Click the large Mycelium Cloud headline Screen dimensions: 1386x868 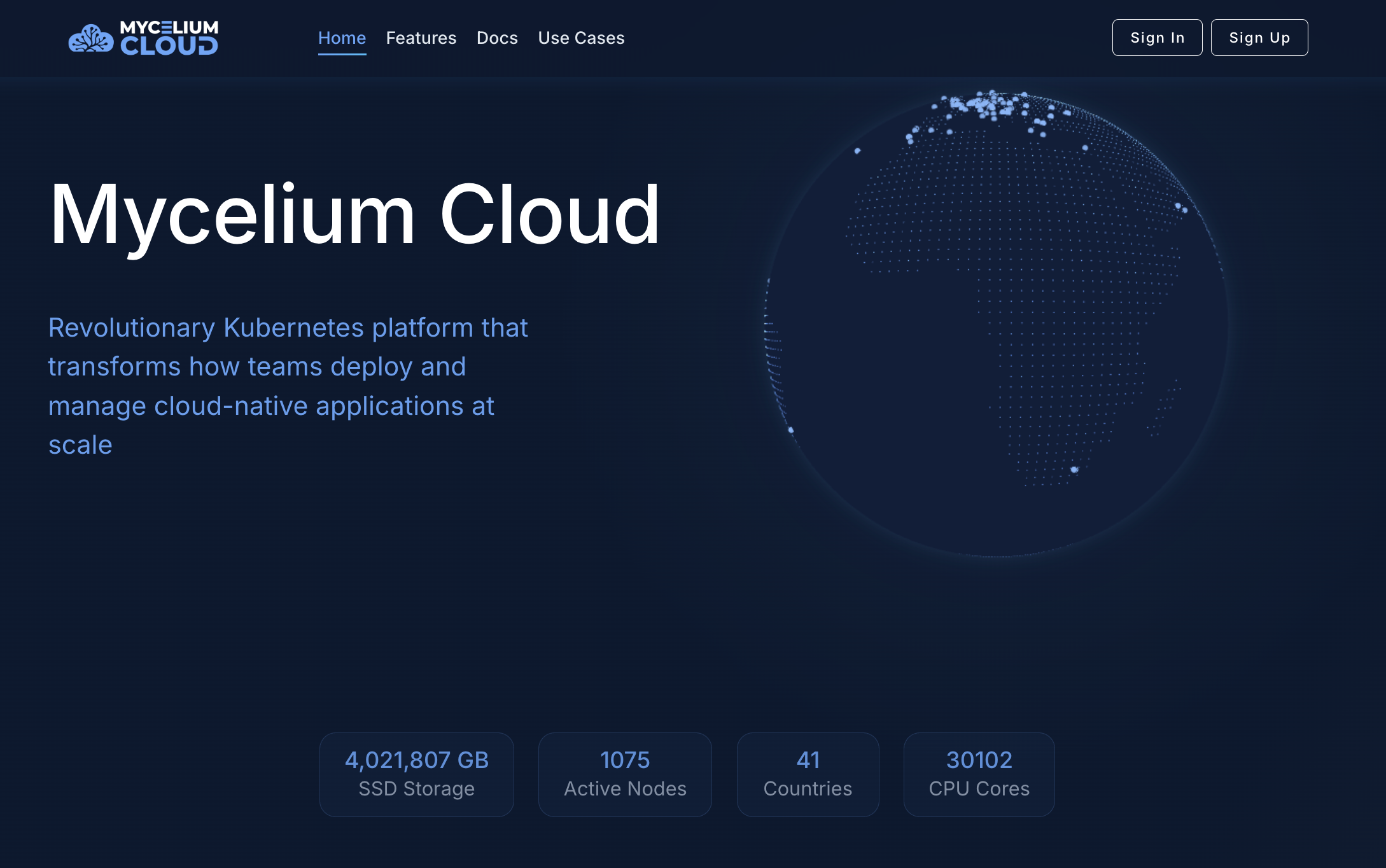[354, 214]
